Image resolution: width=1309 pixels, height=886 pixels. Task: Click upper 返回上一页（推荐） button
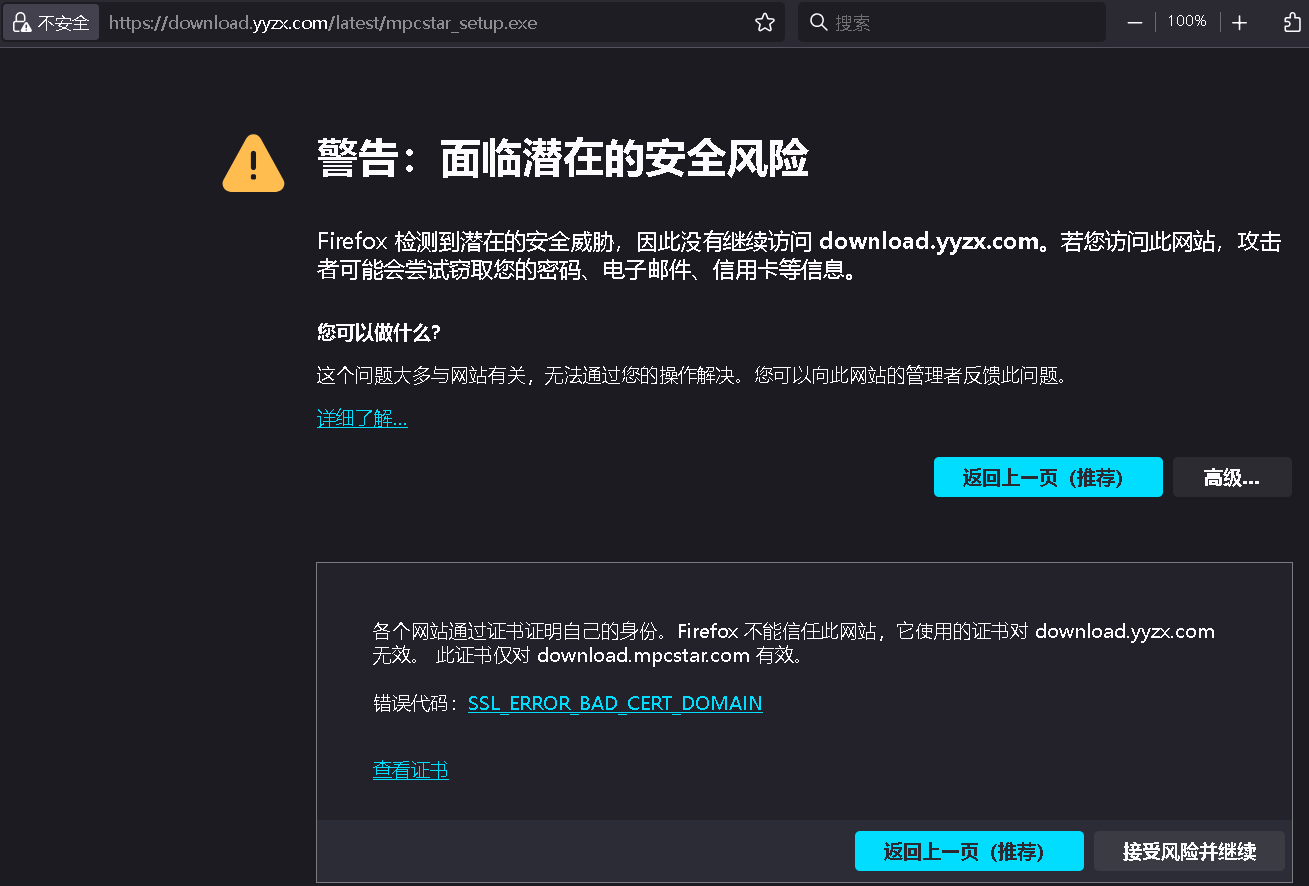coord(1048,477)
